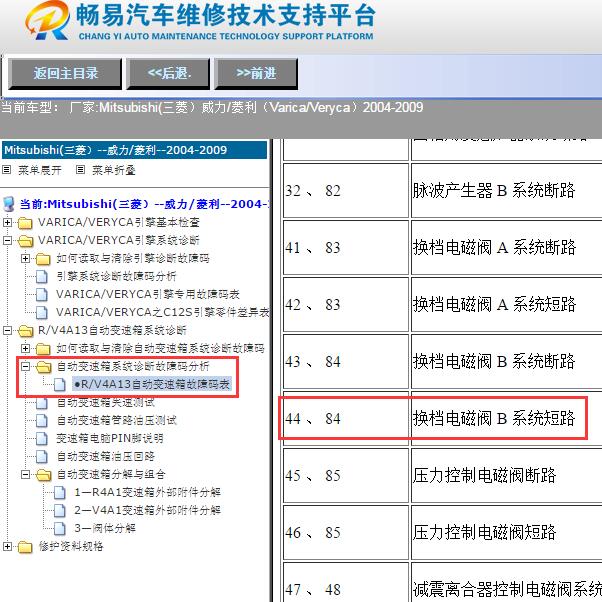
Task: Click page icon of 自动变速箱管路油压测试
Action: pyautogui.click(x=41, y=420)
